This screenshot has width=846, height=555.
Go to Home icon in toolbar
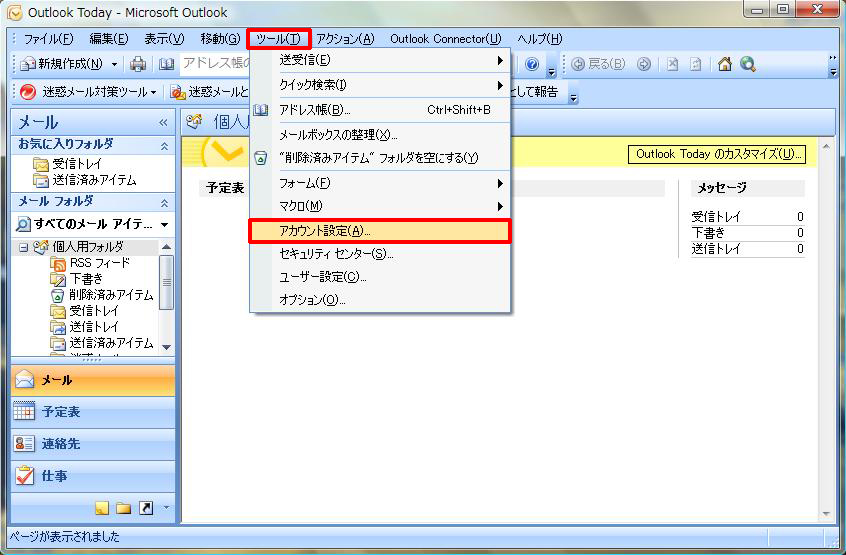725,64
